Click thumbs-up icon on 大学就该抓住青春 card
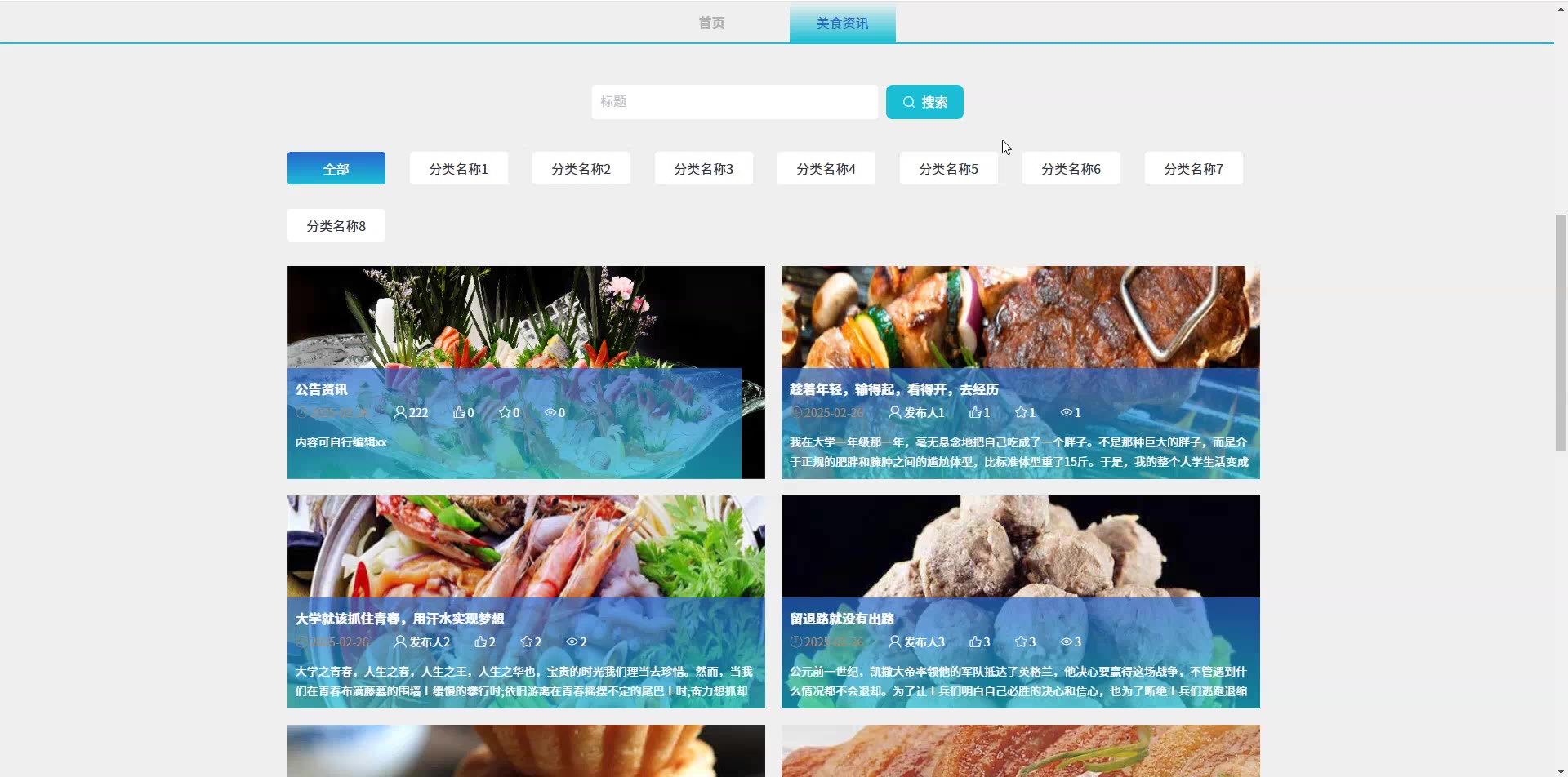 480,642
